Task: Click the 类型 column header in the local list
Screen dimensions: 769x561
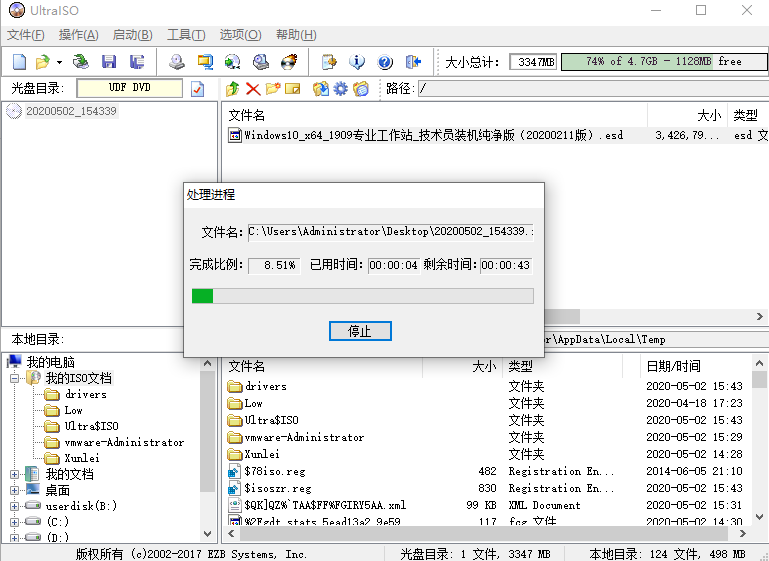Action: pyautogui.click(x=563, y=366)
